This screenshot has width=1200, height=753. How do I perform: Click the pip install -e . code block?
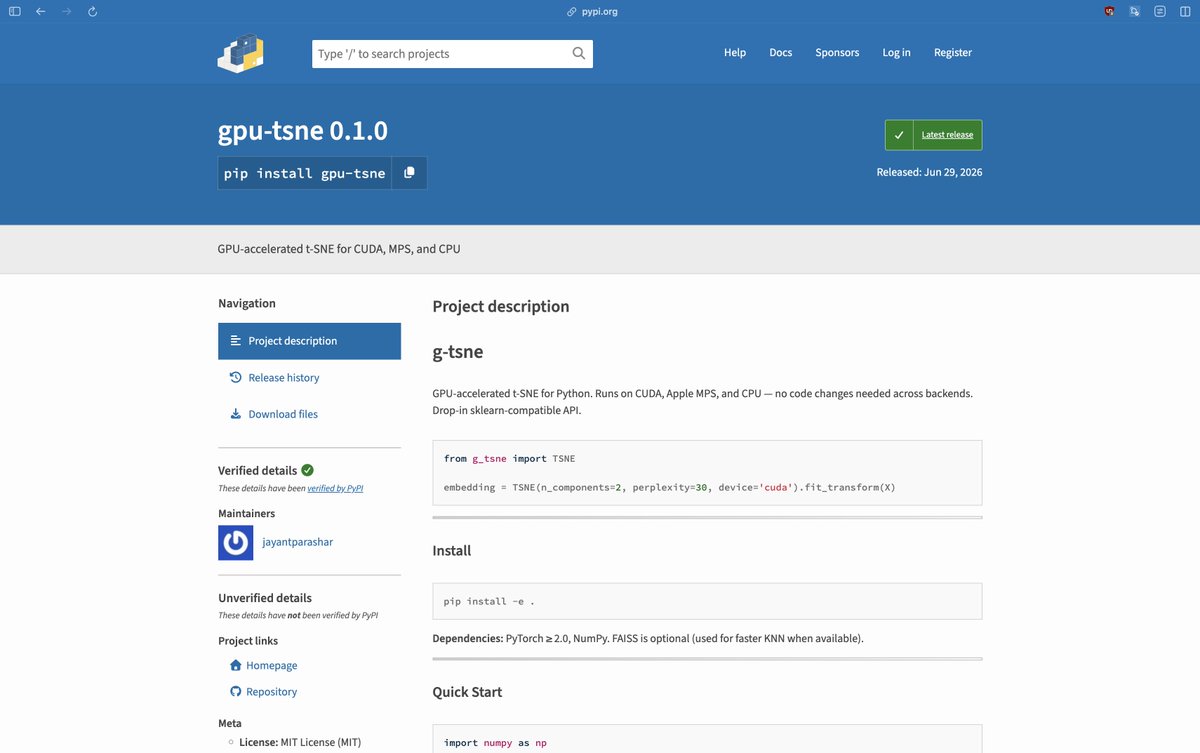707,601
